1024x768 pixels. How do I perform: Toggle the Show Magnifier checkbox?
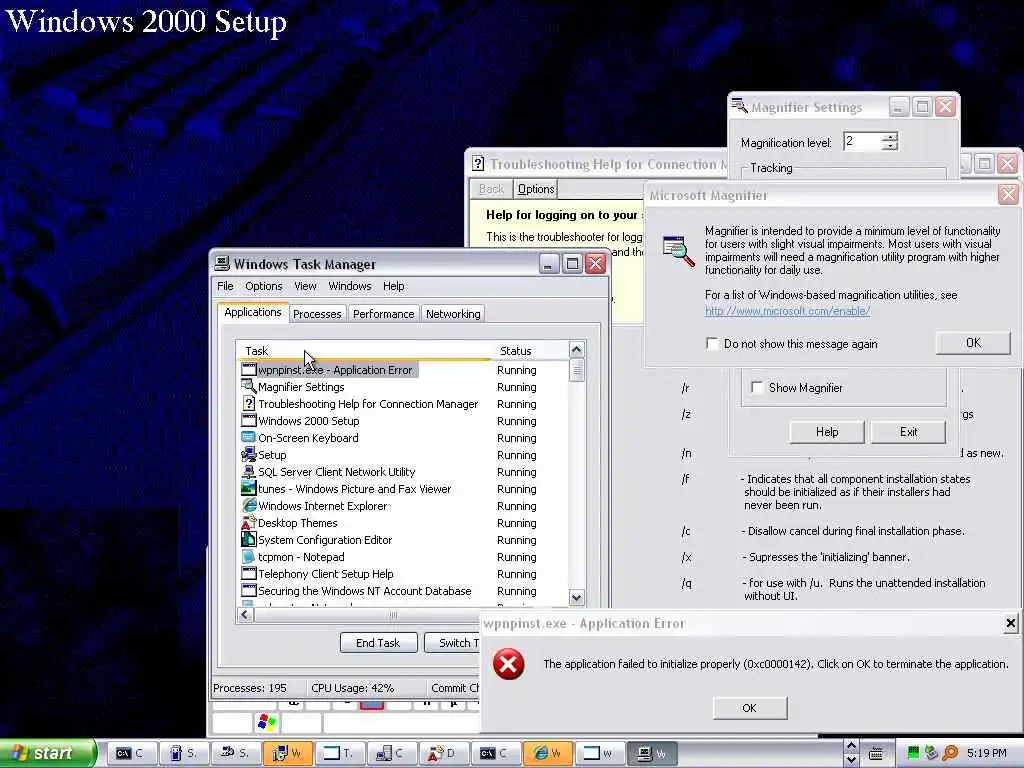[757, 387]
